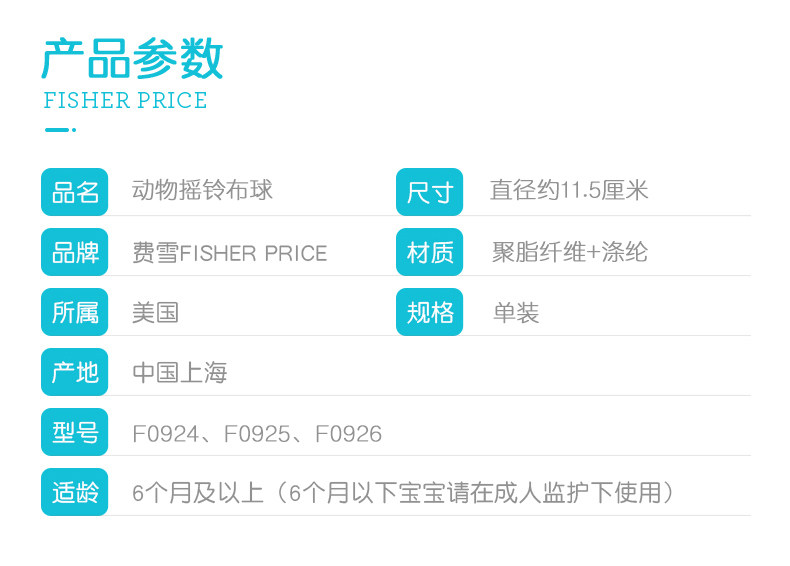Click the 中国上海 origin value
Image resolution: width=790 pixels, height=566 pixels.
click(180, 373)
